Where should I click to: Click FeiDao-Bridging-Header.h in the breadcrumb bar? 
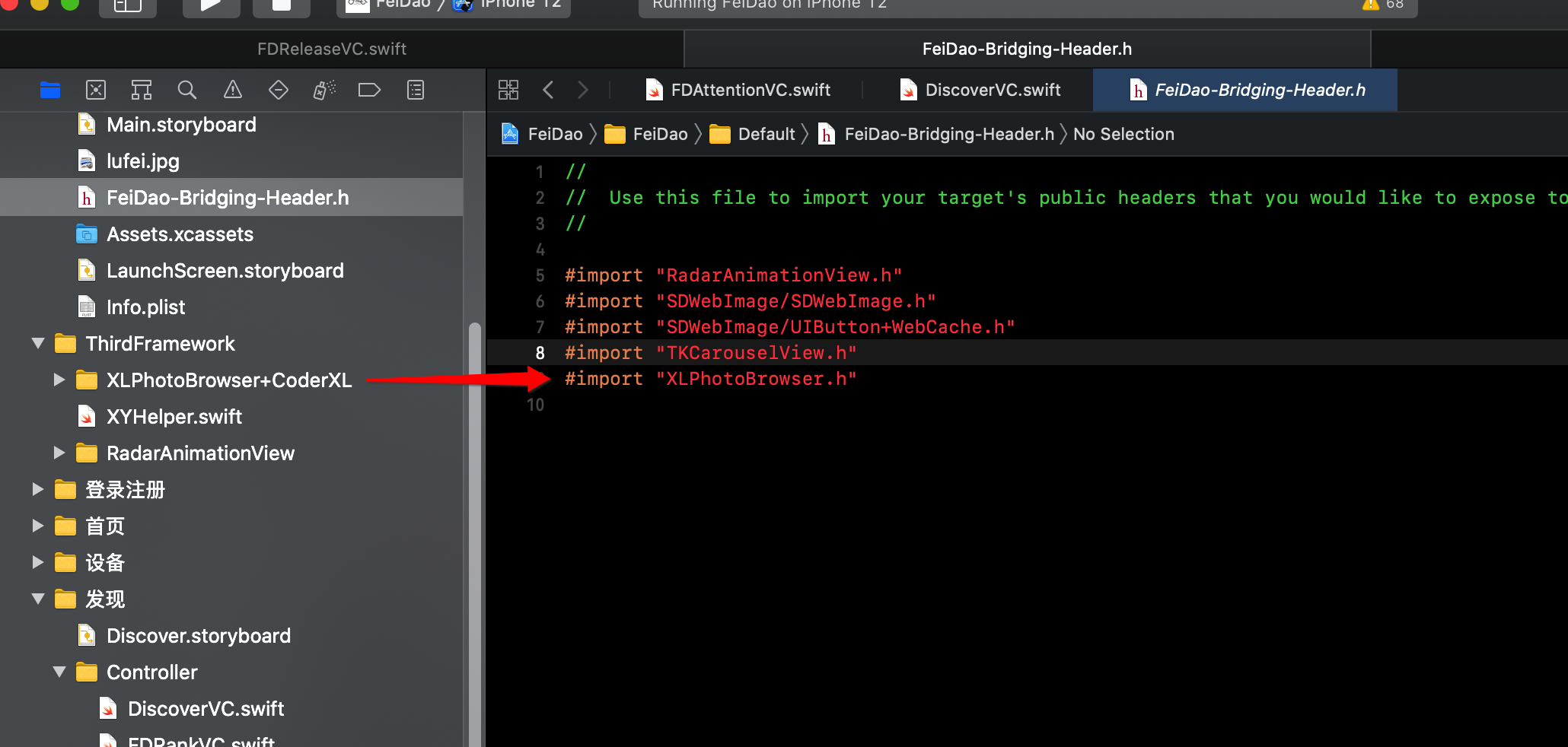coord(936,134)
